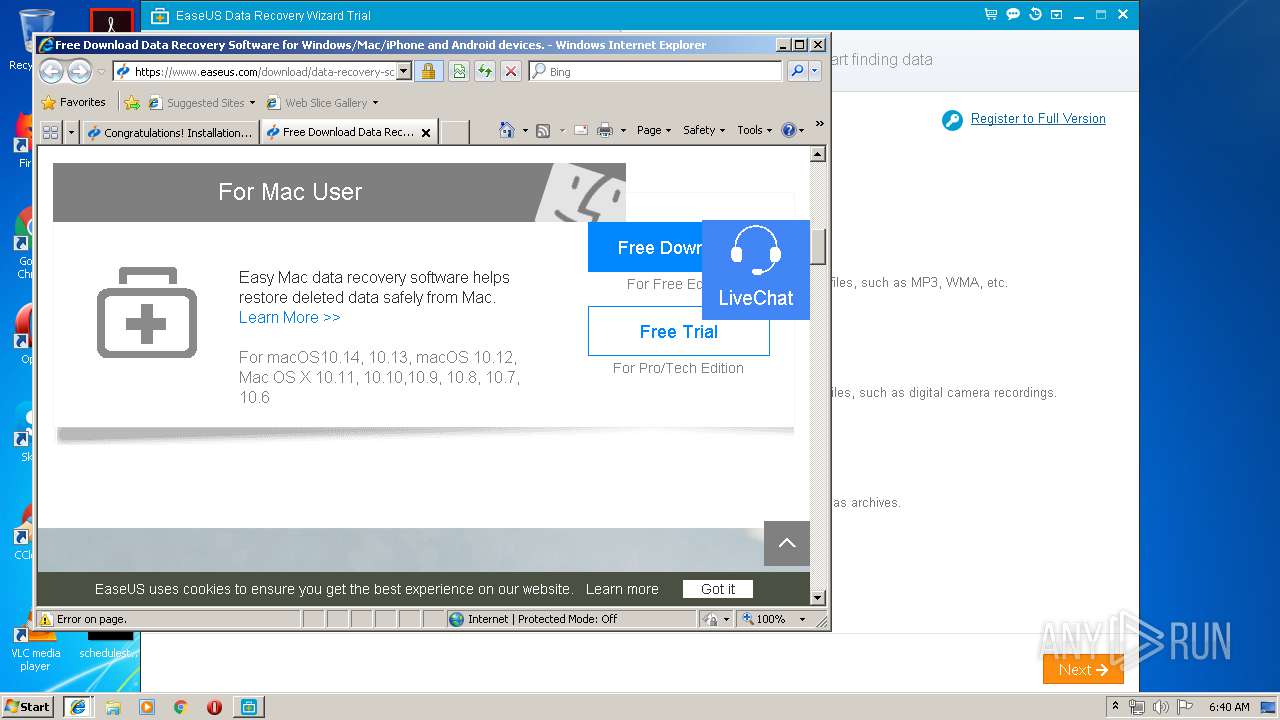The image size is (1280, 720).
Task: Open the EaseUS title bar dropdown menu icon
Action: 1057,15
